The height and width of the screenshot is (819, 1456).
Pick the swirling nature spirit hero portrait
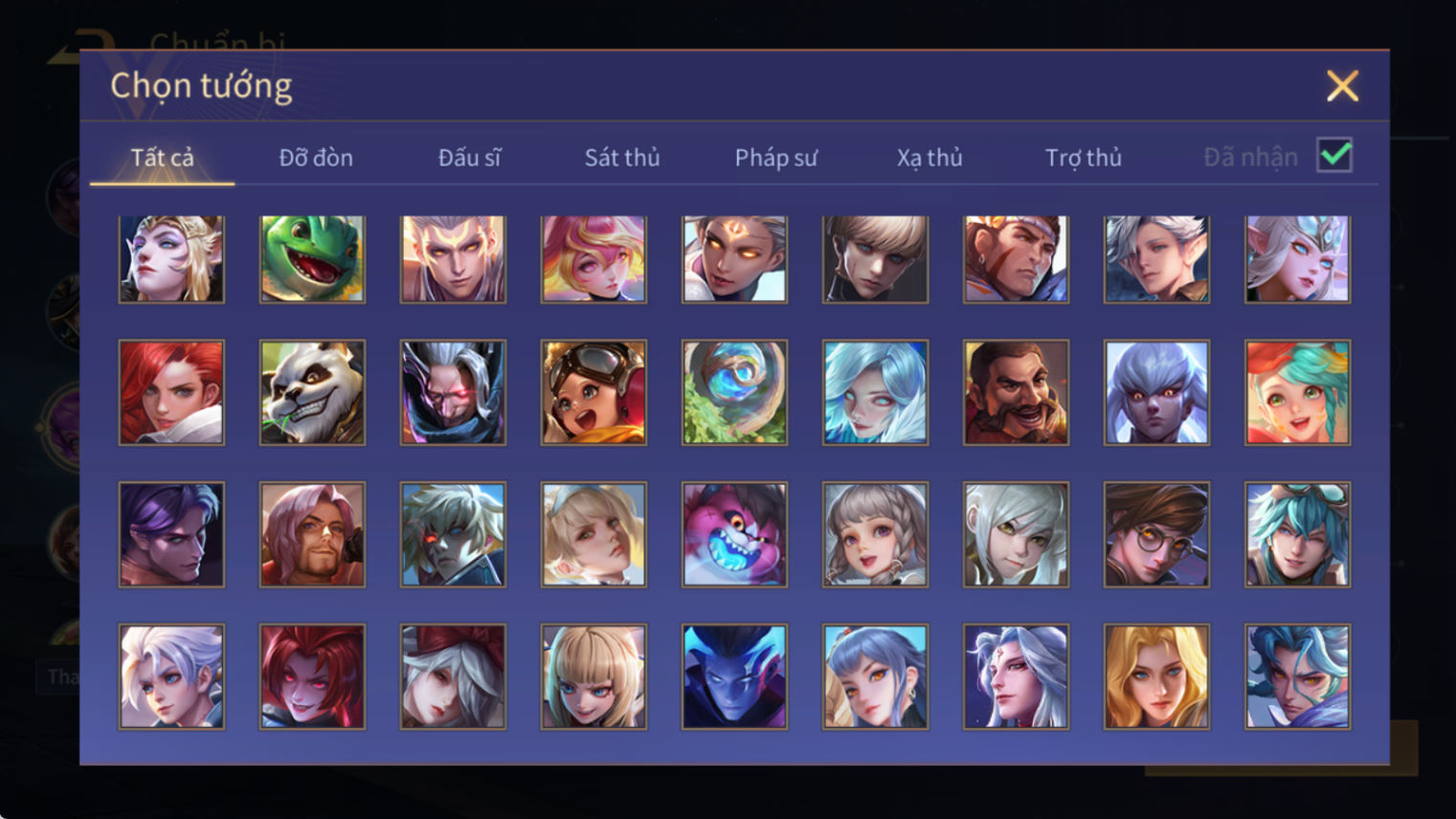[734, 392]
